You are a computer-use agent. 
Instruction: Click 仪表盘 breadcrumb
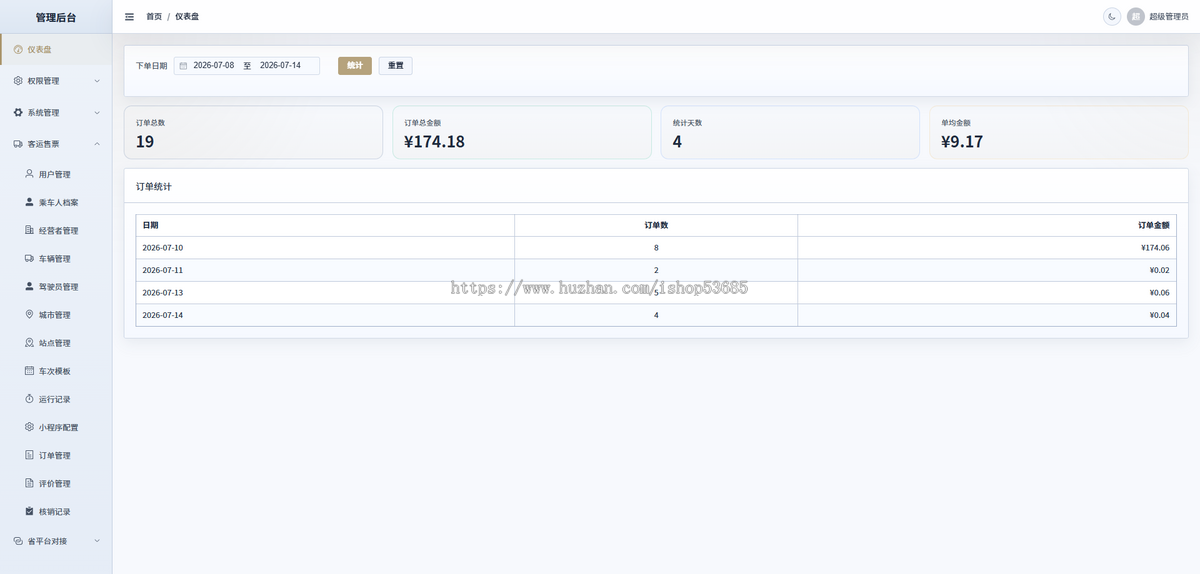click(186, 17)
